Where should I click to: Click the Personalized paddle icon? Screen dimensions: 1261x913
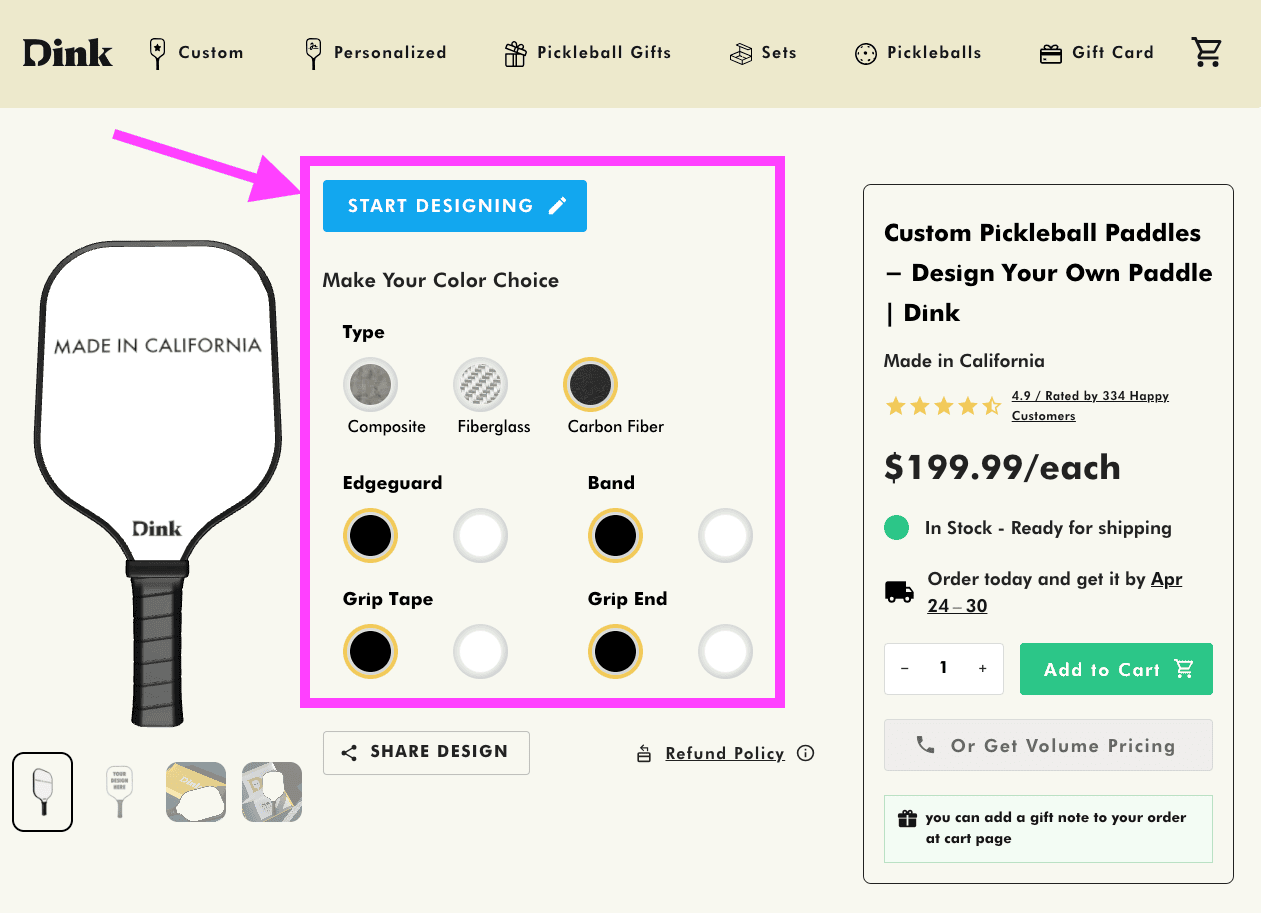click(312, 52)
